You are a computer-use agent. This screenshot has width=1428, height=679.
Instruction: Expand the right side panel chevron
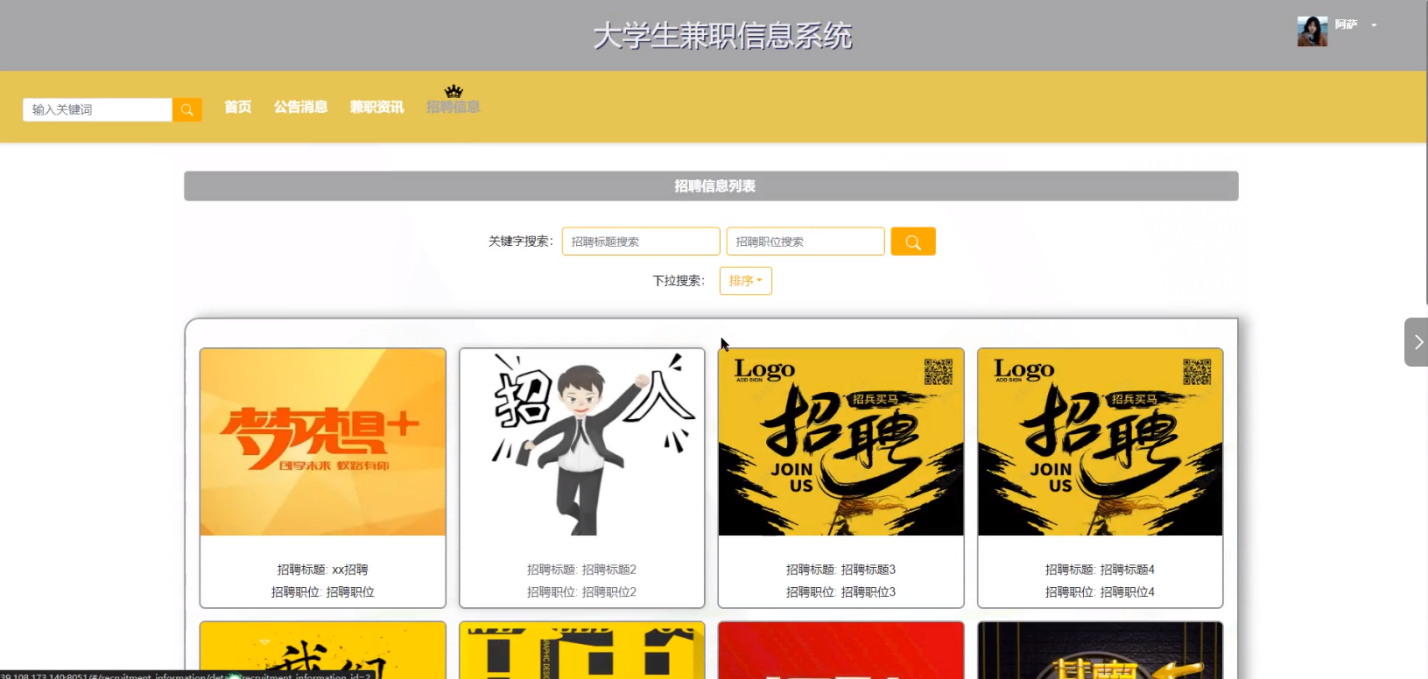[x=1417, y=342]
